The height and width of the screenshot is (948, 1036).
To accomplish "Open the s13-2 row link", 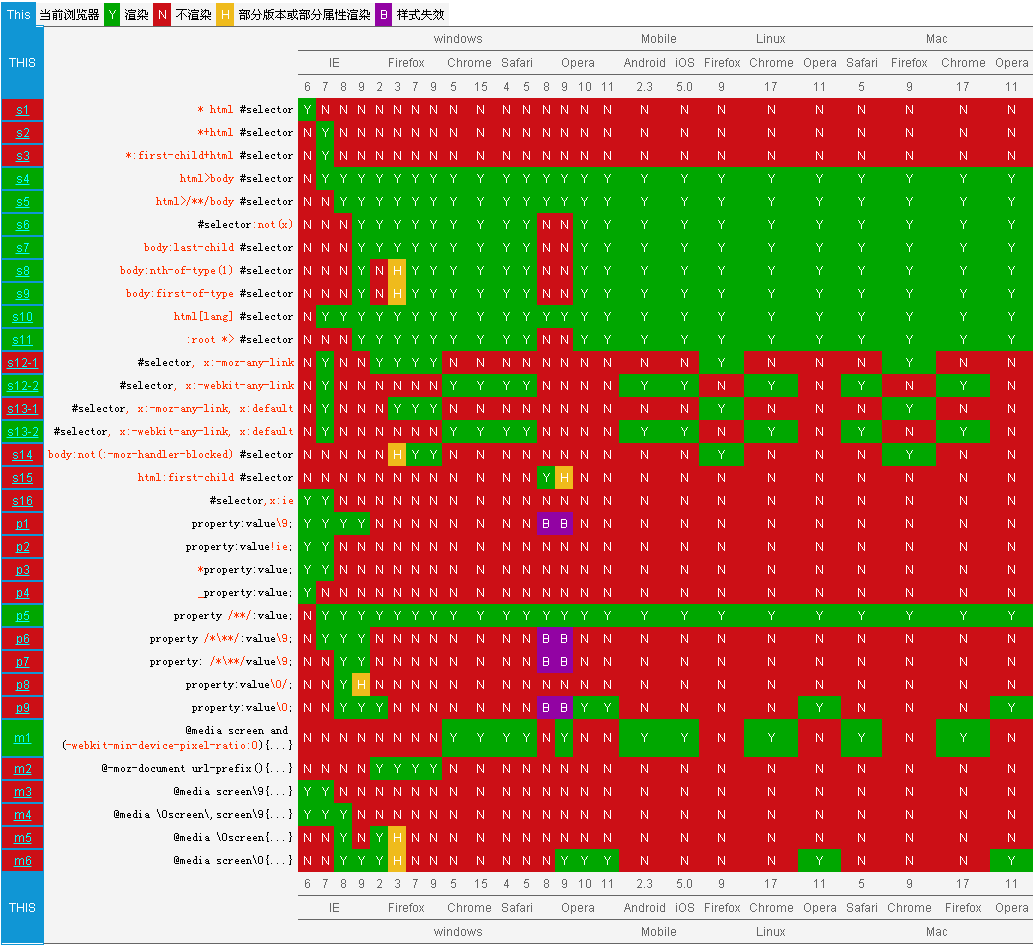I will (22, 431).
